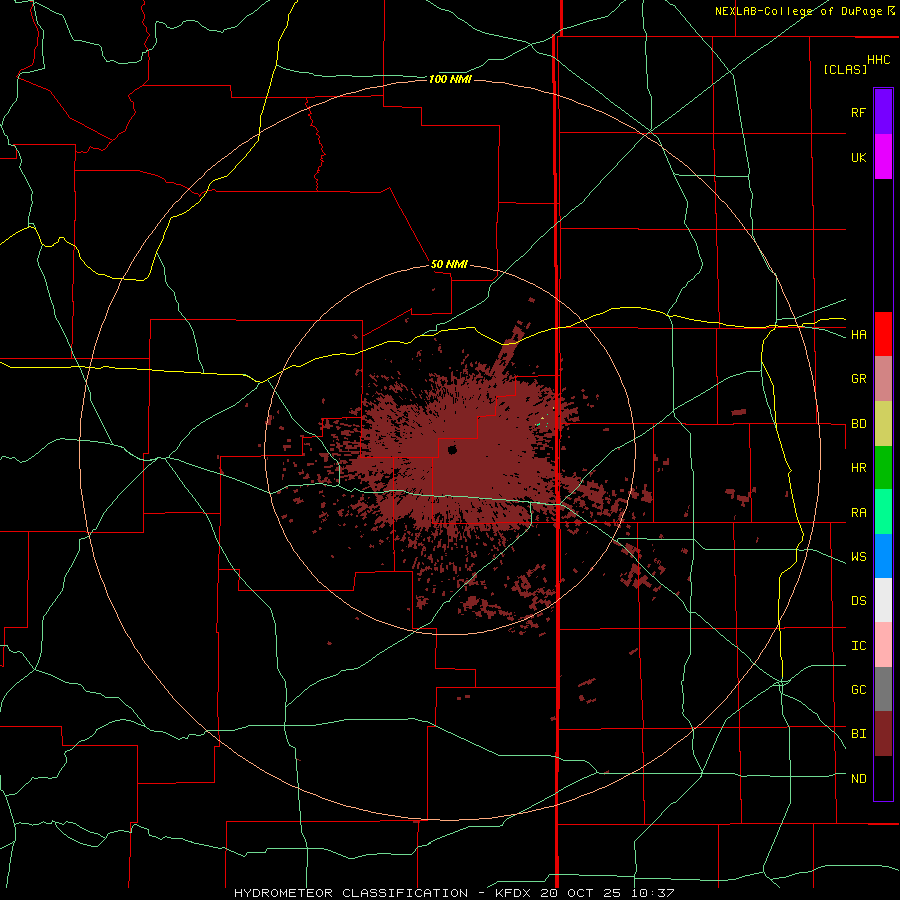This screenshot has width=900, height=900.
Task: Click the GC gray legend color swatch
Action: 883,689
